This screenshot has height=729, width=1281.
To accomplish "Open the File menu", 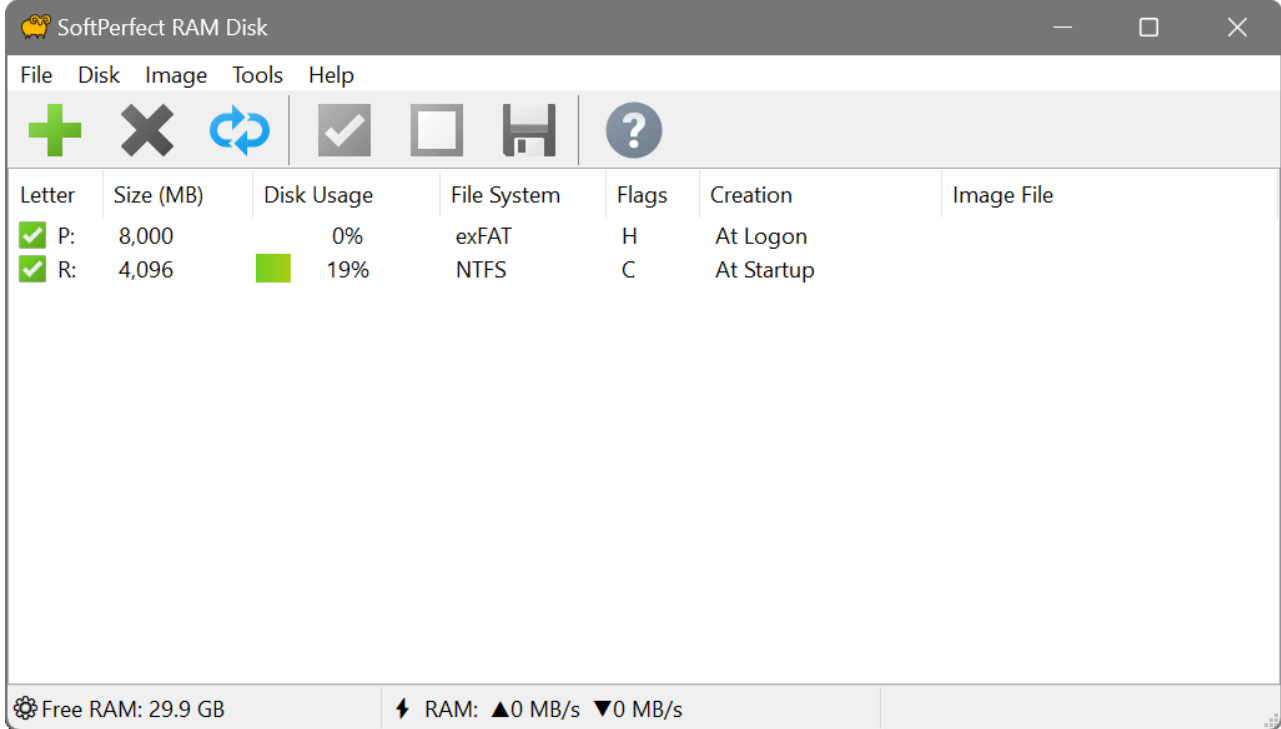I will click(x=36, y=75).
